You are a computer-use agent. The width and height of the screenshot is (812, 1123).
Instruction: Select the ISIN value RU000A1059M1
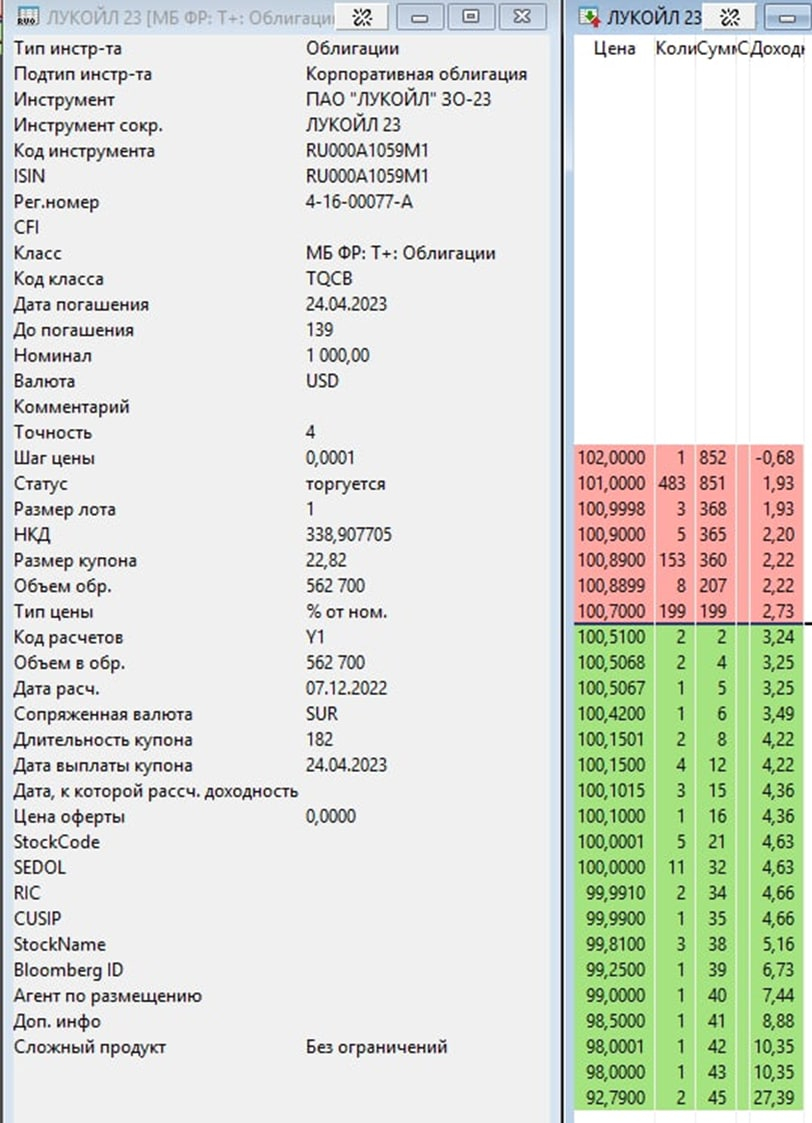[367, 177]
